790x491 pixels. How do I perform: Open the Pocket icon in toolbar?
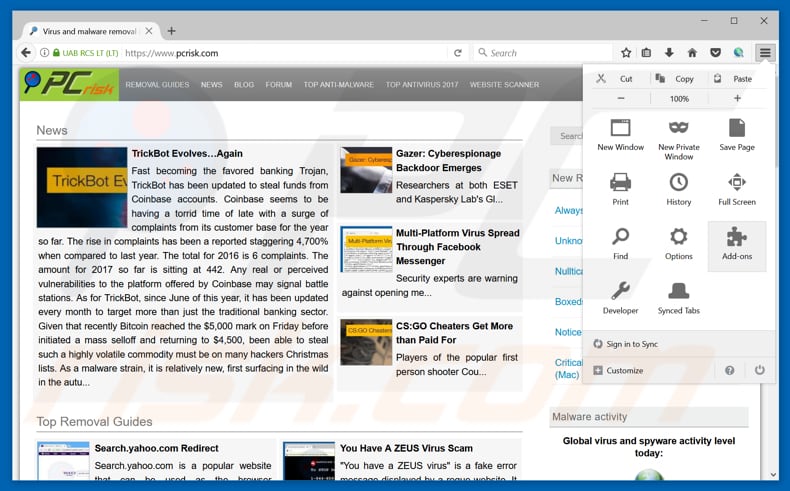(x=715, y=52)
